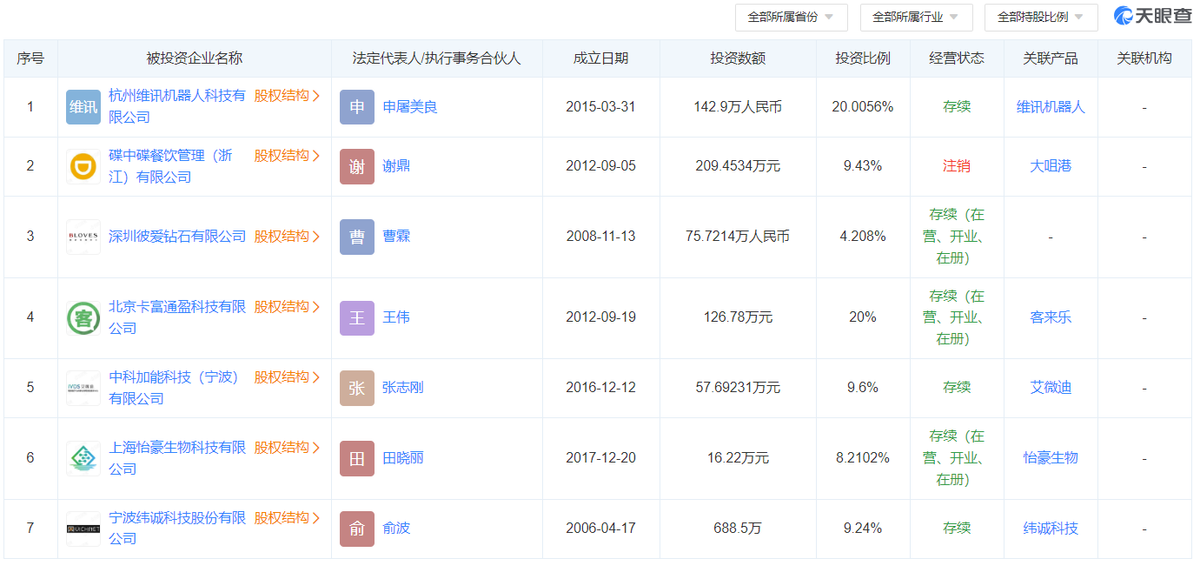
Task: Click the 上海怡豪生物 company logo
Action: (x=83, y=458)
